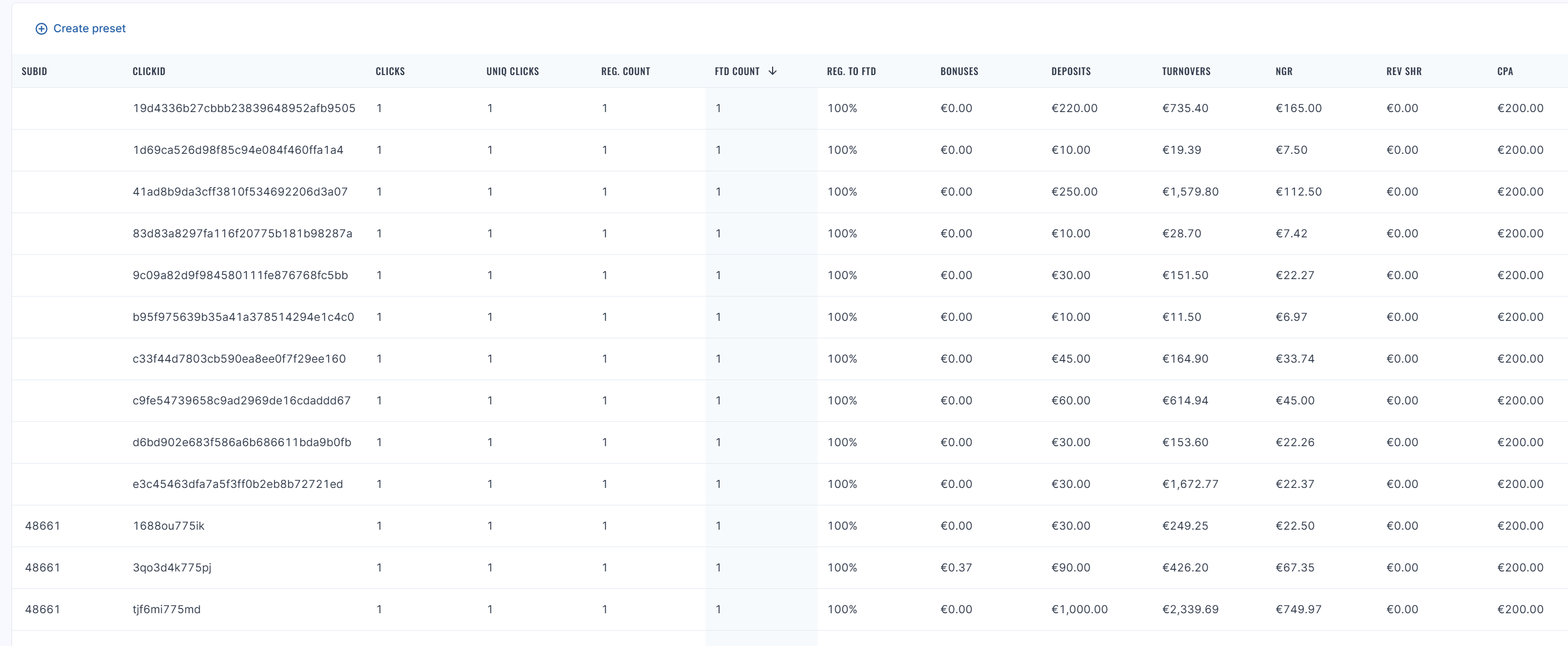This screenshot has height=646, width=1568.
Task: Sort by CLICKS column header
Action: 390,71
